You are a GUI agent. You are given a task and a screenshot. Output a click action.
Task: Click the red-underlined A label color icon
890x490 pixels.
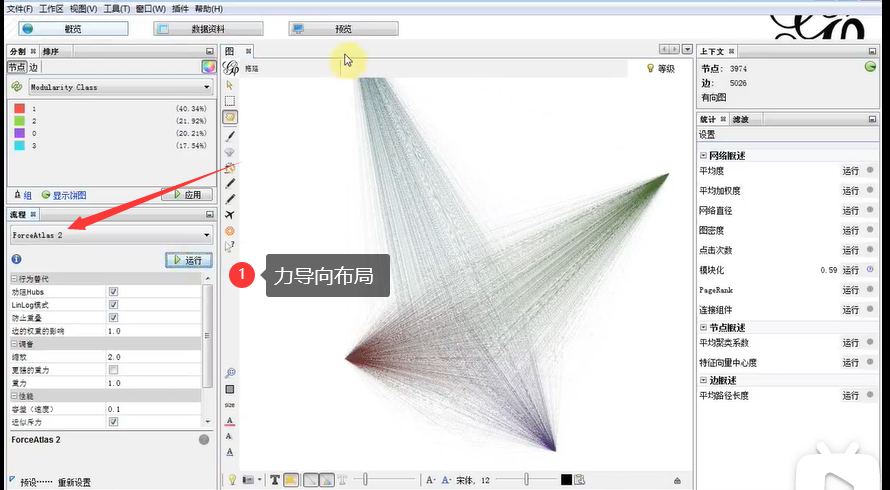tap(229, 421)
